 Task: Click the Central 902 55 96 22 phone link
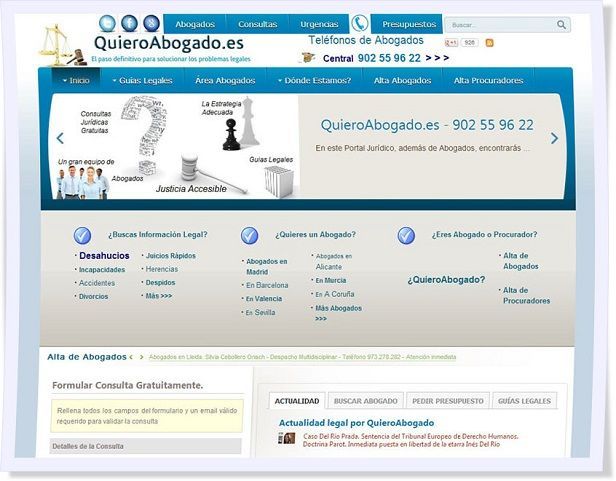point(386,58)
